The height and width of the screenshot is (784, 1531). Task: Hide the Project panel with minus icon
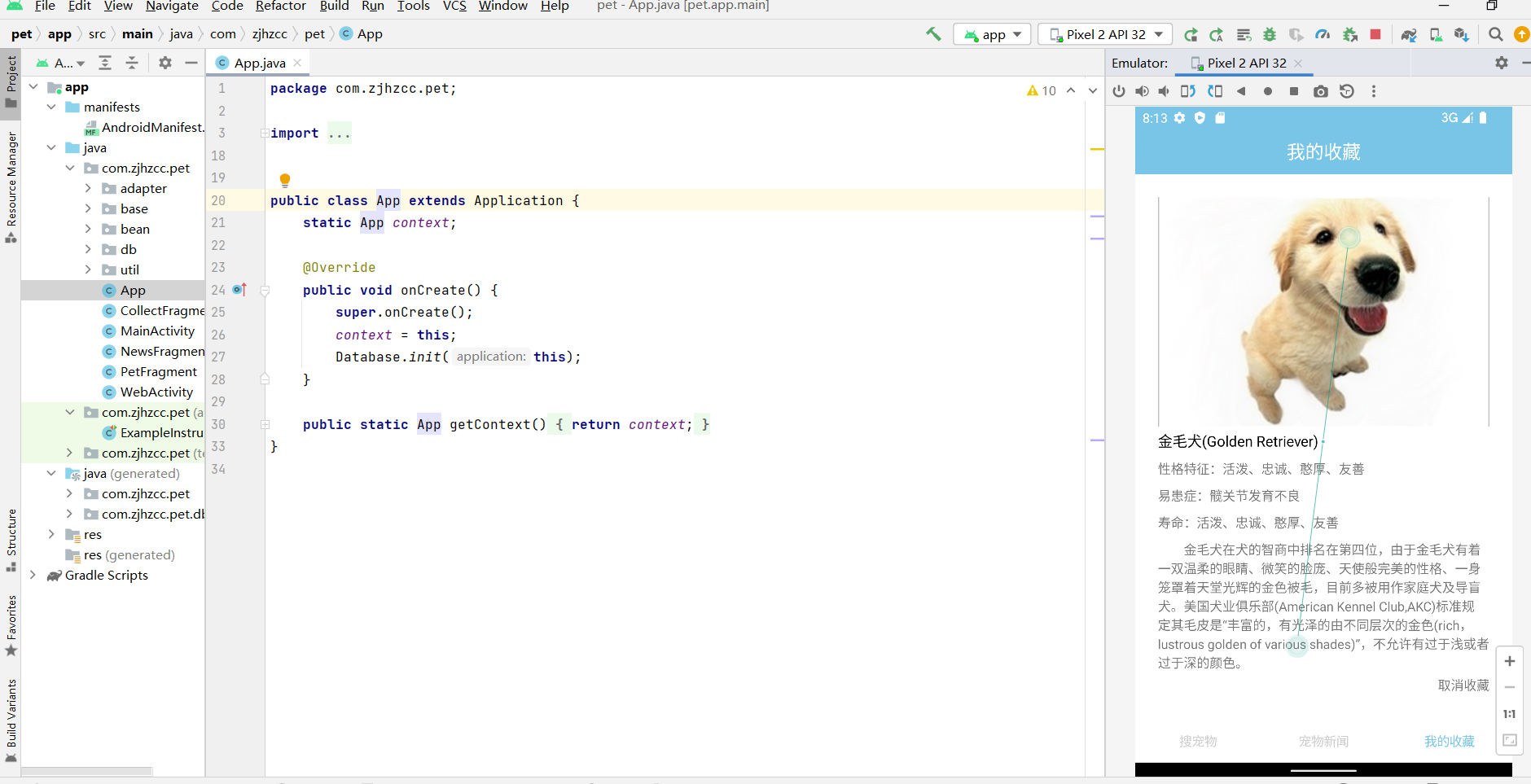tap(191, 63)
